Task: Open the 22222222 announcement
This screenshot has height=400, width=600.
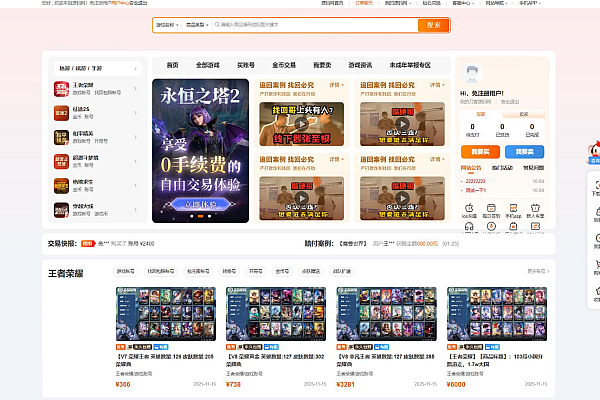Action: point(475,181)
